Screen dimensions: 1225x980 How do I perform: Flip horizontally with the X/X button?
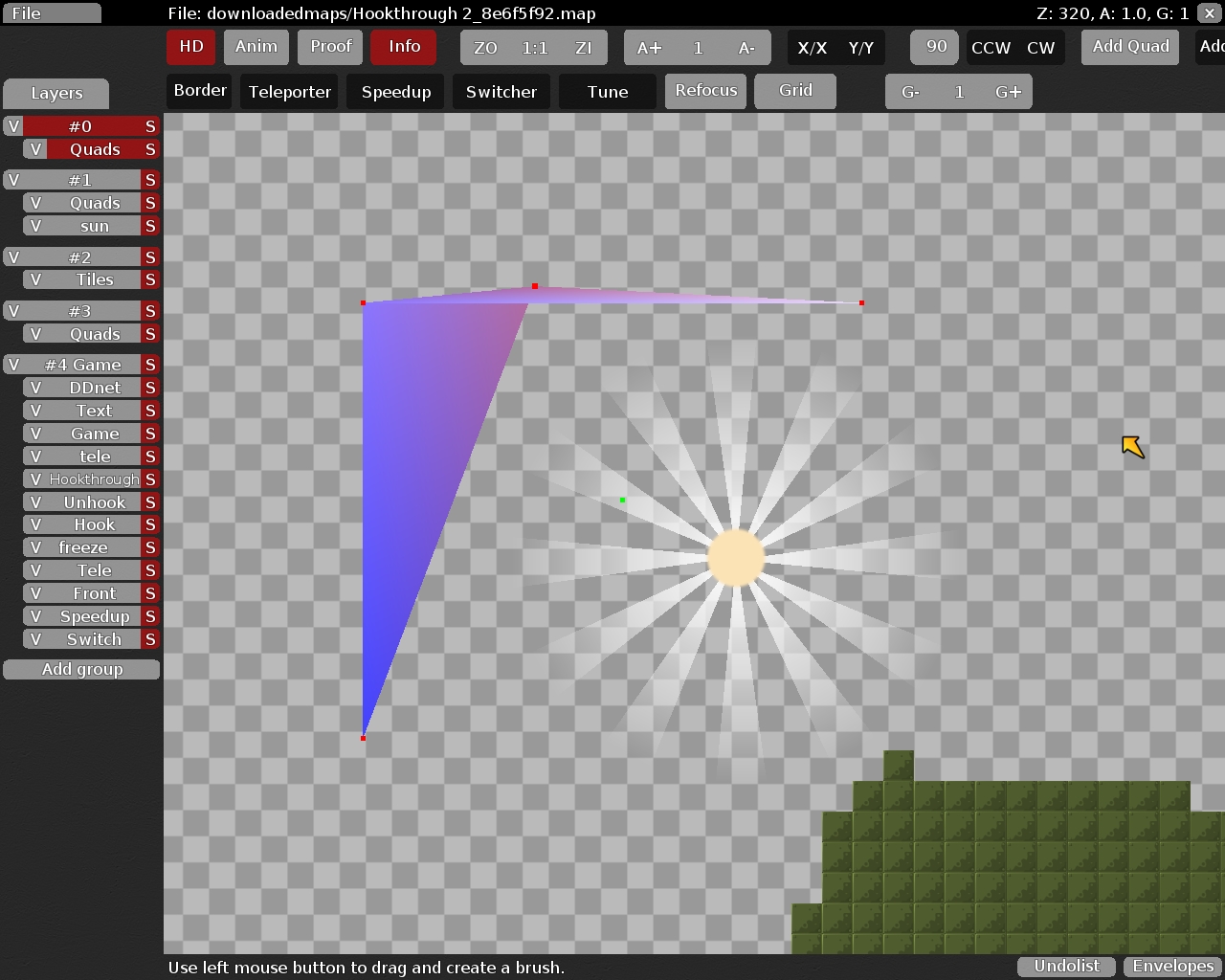pos(812,48)
